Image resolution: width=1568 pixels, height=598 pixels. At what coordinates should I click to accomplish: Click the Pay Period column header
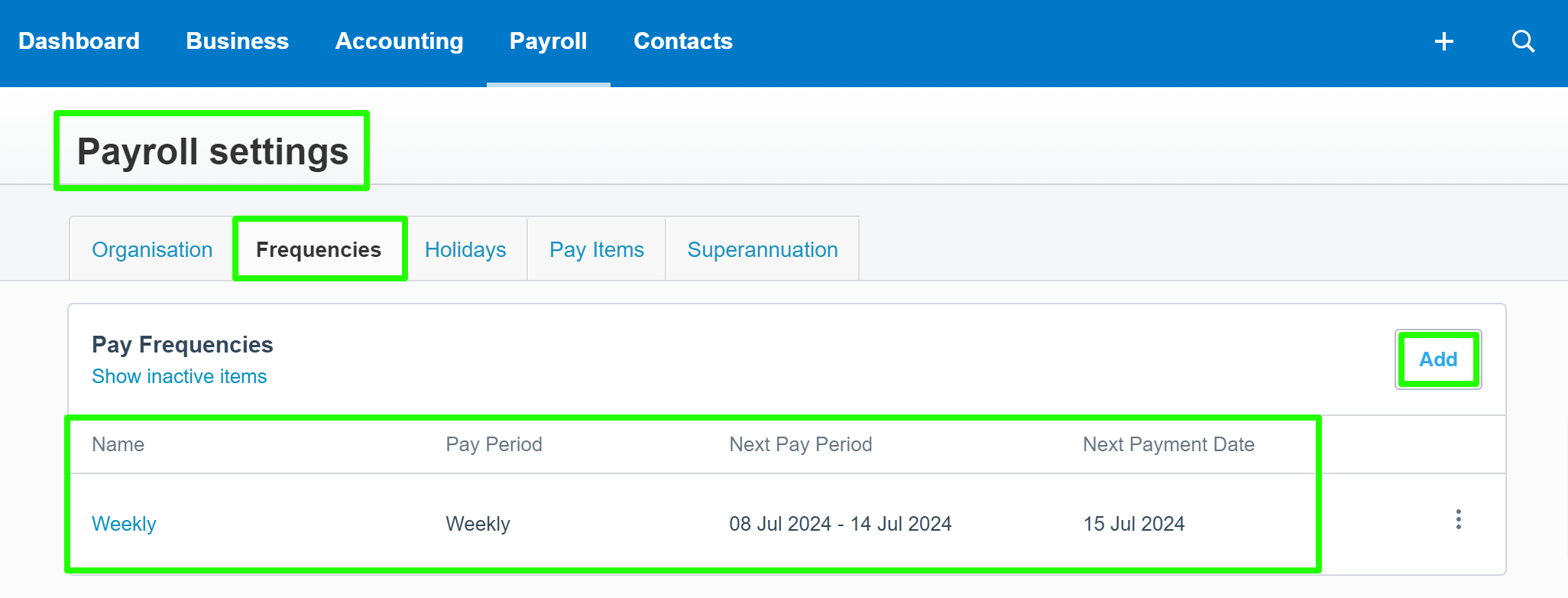[x=494, y=444]
